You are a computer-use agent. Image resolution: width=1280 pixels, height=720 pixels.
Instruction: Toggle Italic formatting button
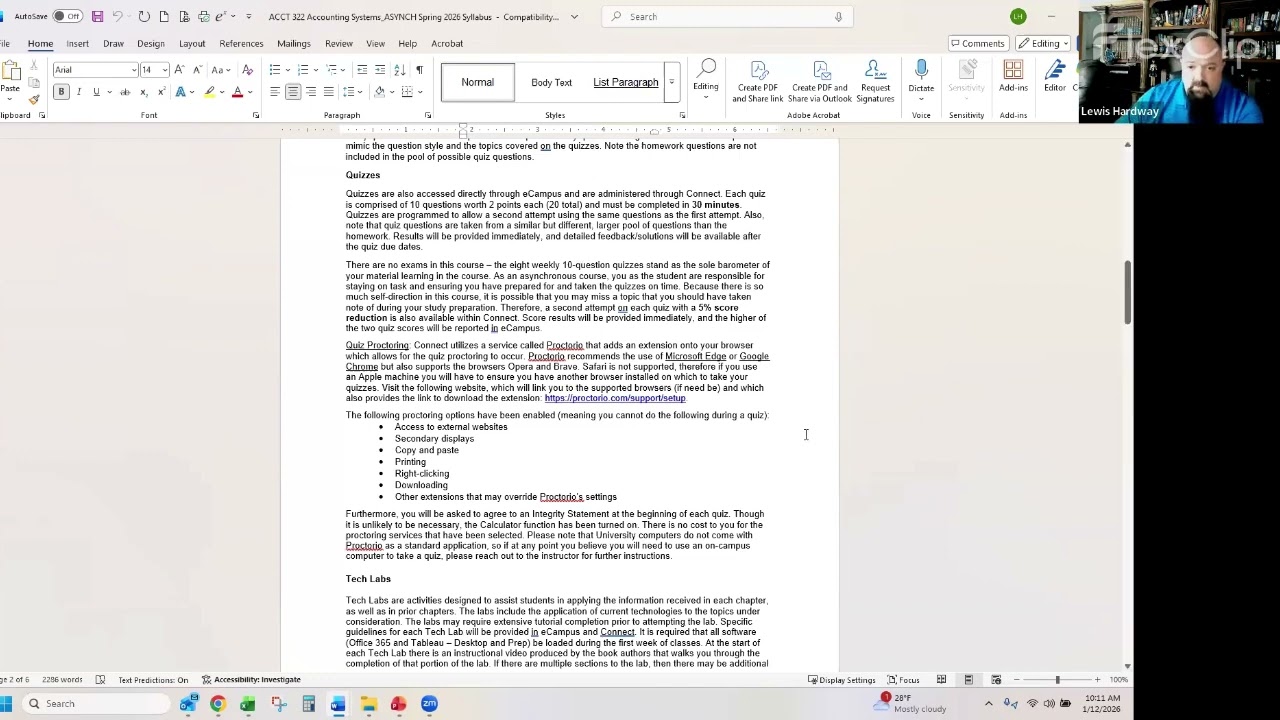(x=78, y=92)
